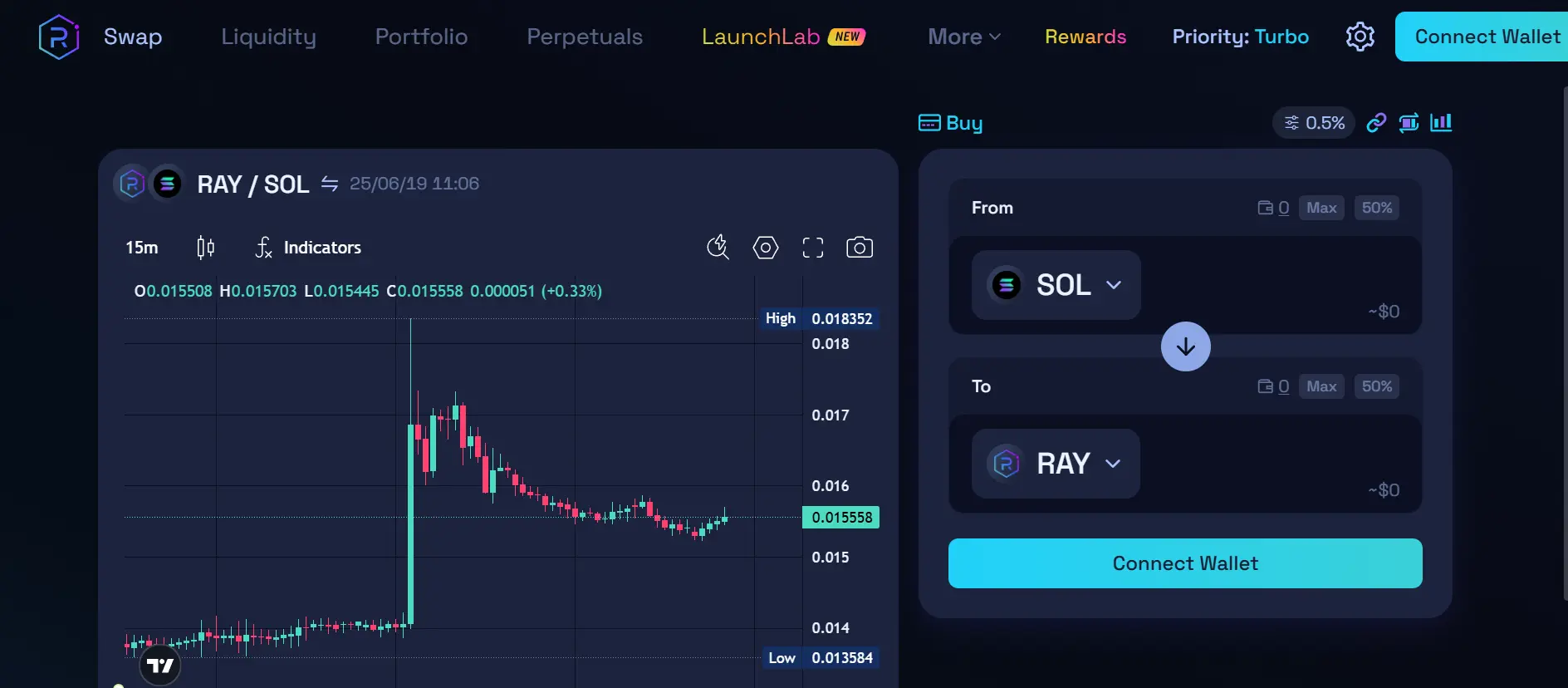Click the TradingView logo on chart
The width and height of the screenshot is (1568, 688).
[160, 666]
